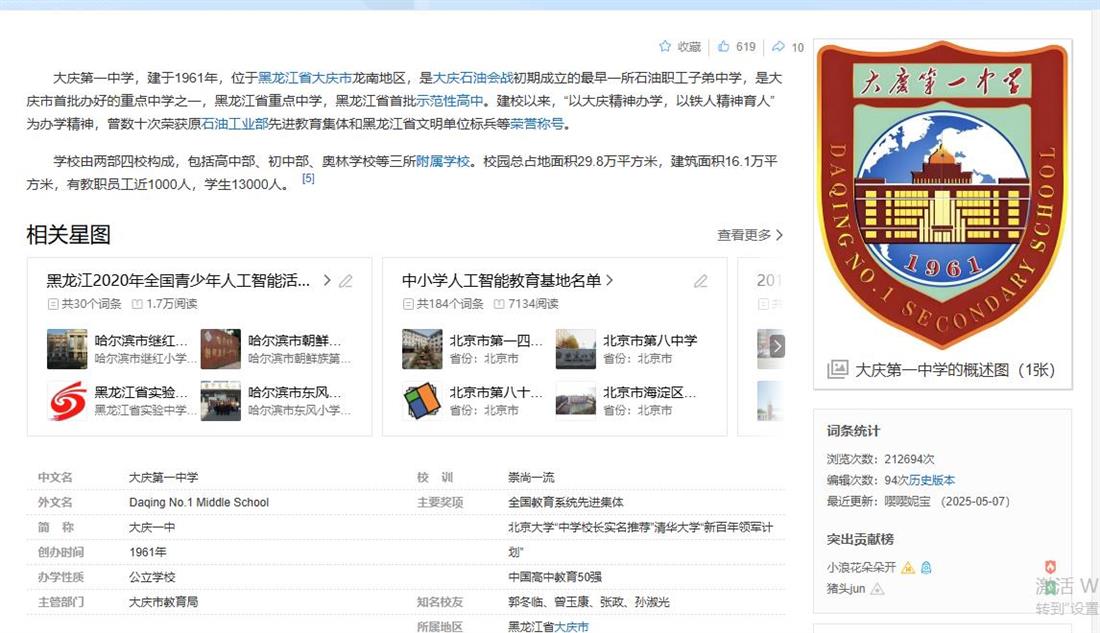Click the star favorite (收藏) icon
The width and height of the screenshot is (1100, 633).
[665, 46]
